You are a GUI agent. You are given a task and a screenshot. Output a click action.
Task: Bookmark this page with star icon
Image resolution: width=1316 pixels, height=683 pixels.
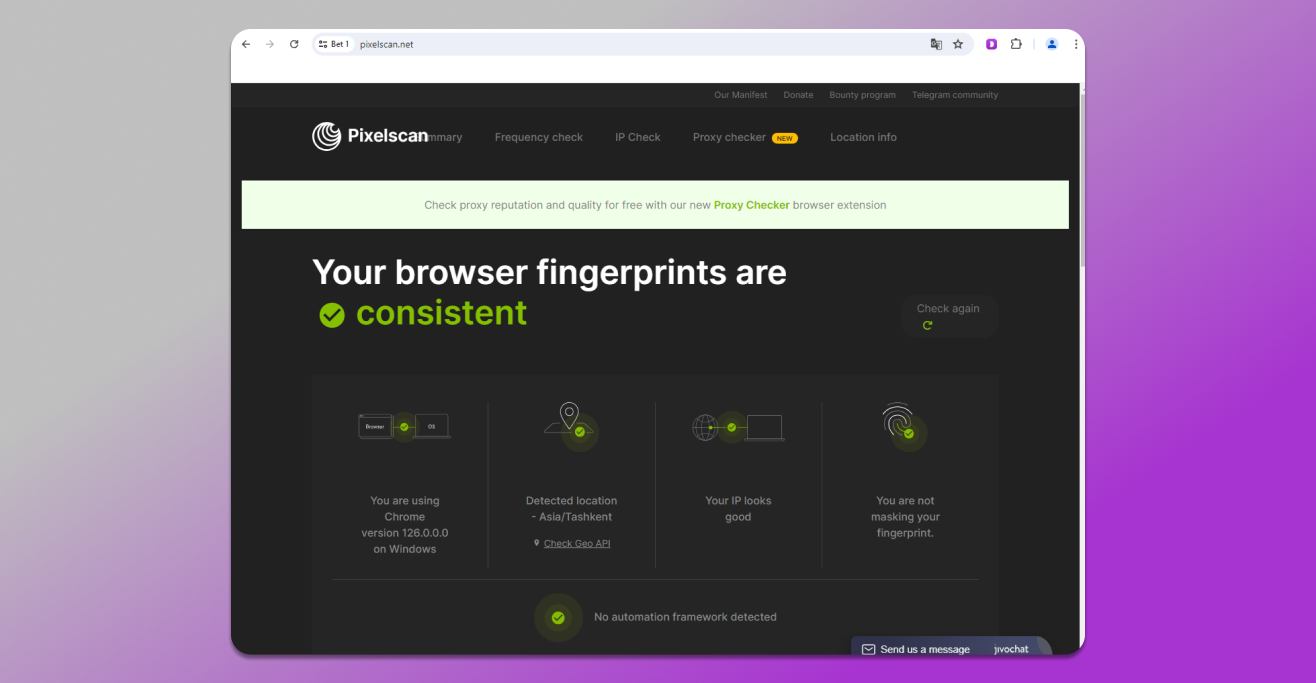pyautogui.click(x=958, y=44)
